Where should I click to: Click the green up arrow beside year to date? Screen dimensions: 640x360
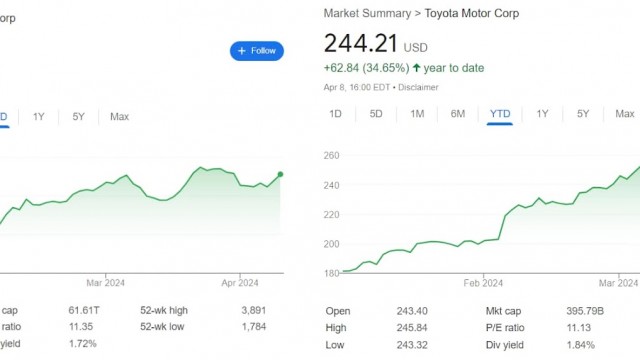[x=416, y=68]
